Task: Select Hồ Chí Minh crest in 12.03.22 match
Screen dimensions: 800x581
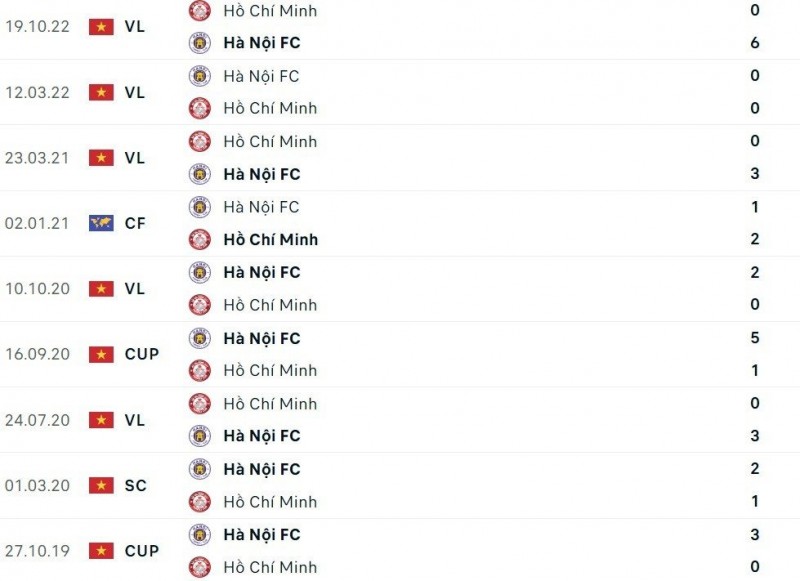Action: click(200, 108)
